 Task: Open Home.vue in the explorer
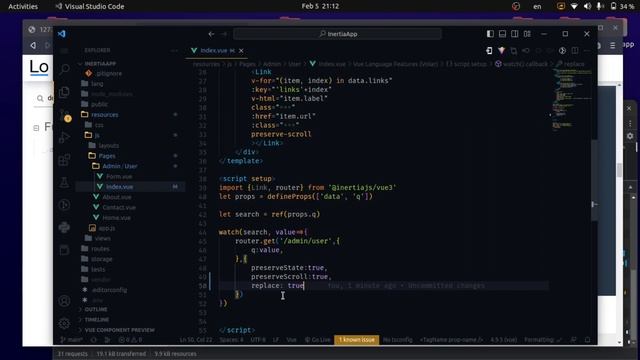117,218
